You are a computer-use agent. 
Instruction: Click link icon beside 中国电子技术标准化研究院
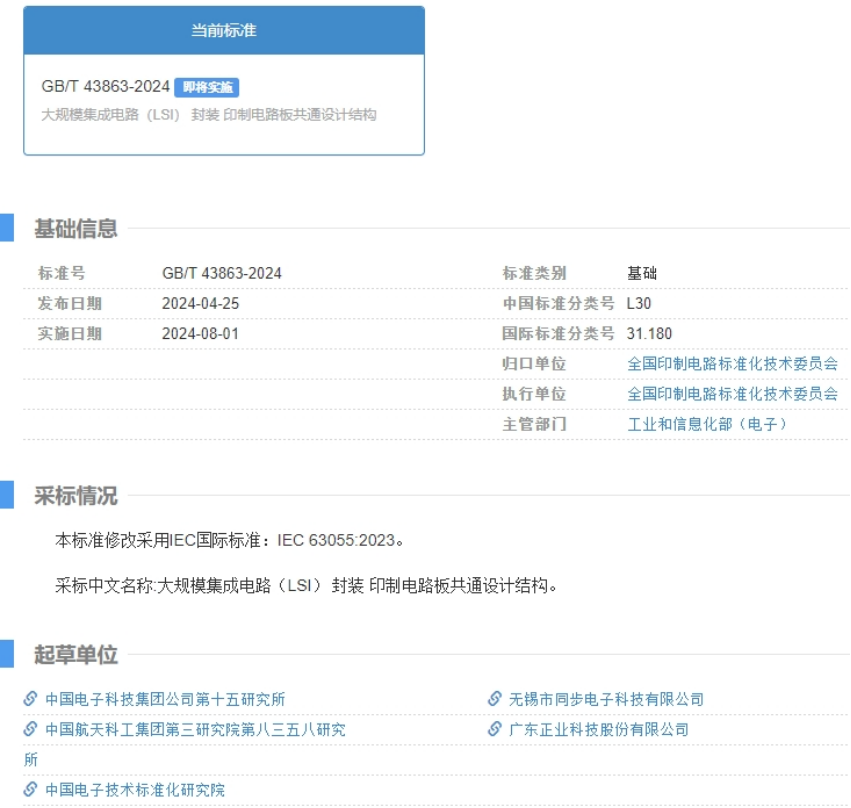click(31, 789)
